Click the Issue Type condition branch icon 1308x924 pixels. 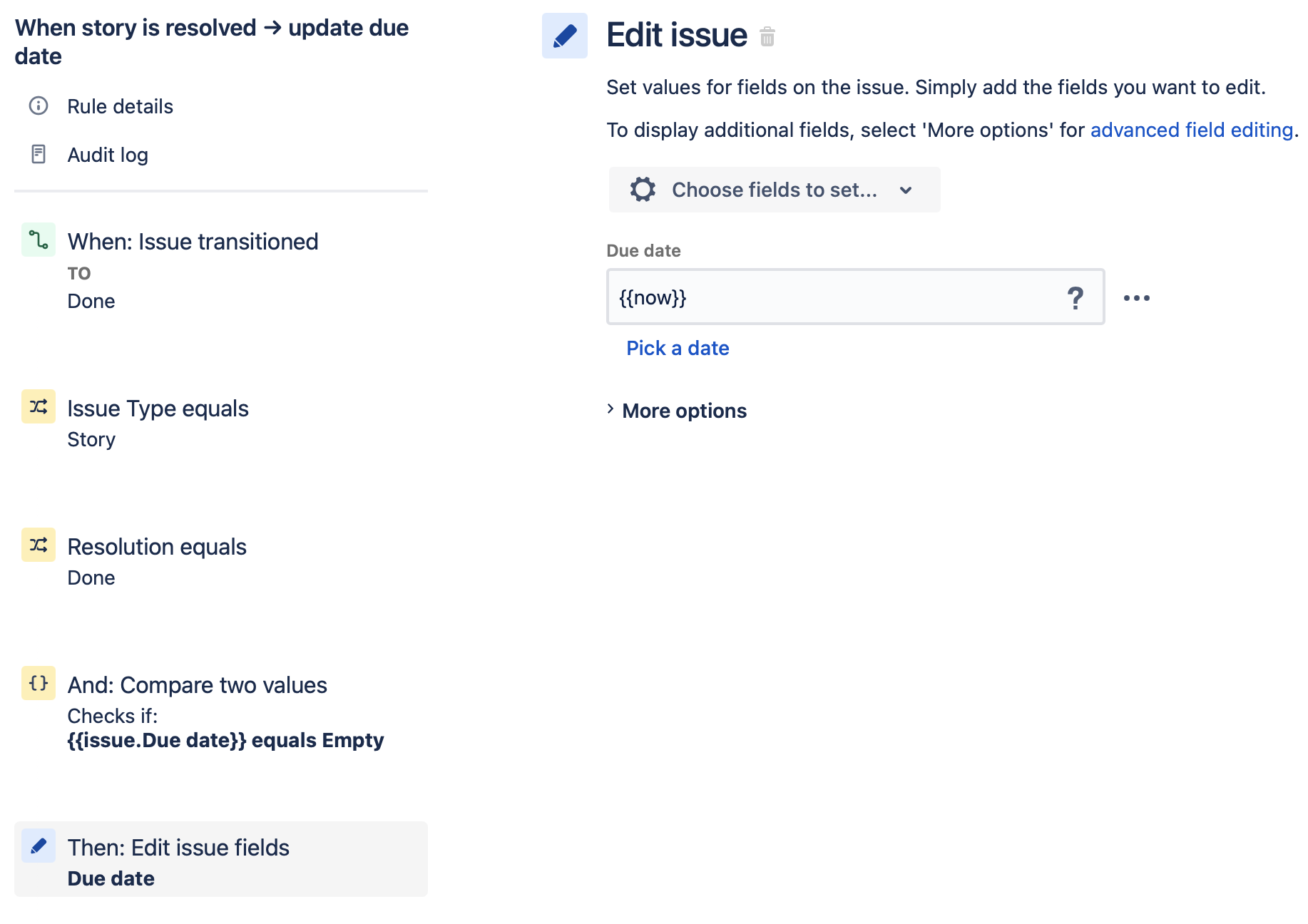click(38, 406)
